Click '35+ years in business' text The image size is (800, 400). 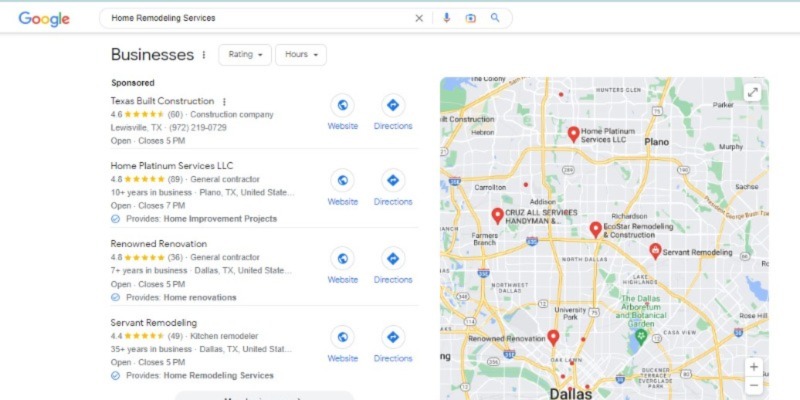[151, 349]
